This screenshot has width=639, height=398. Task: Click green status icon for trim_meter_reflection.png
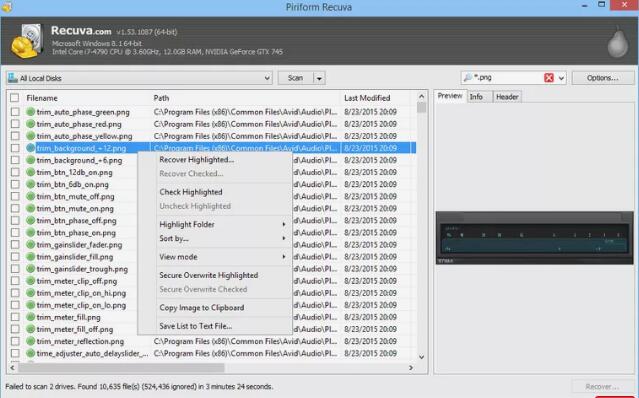[30, 341]
